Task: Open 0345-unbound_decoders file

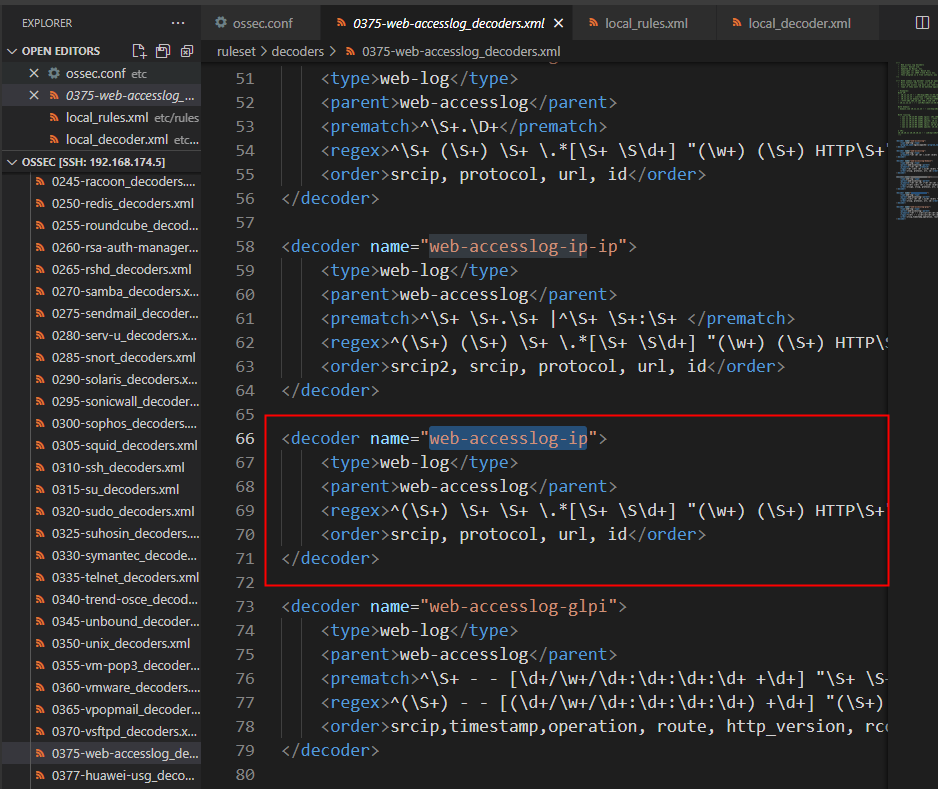Action: [102, 622]
